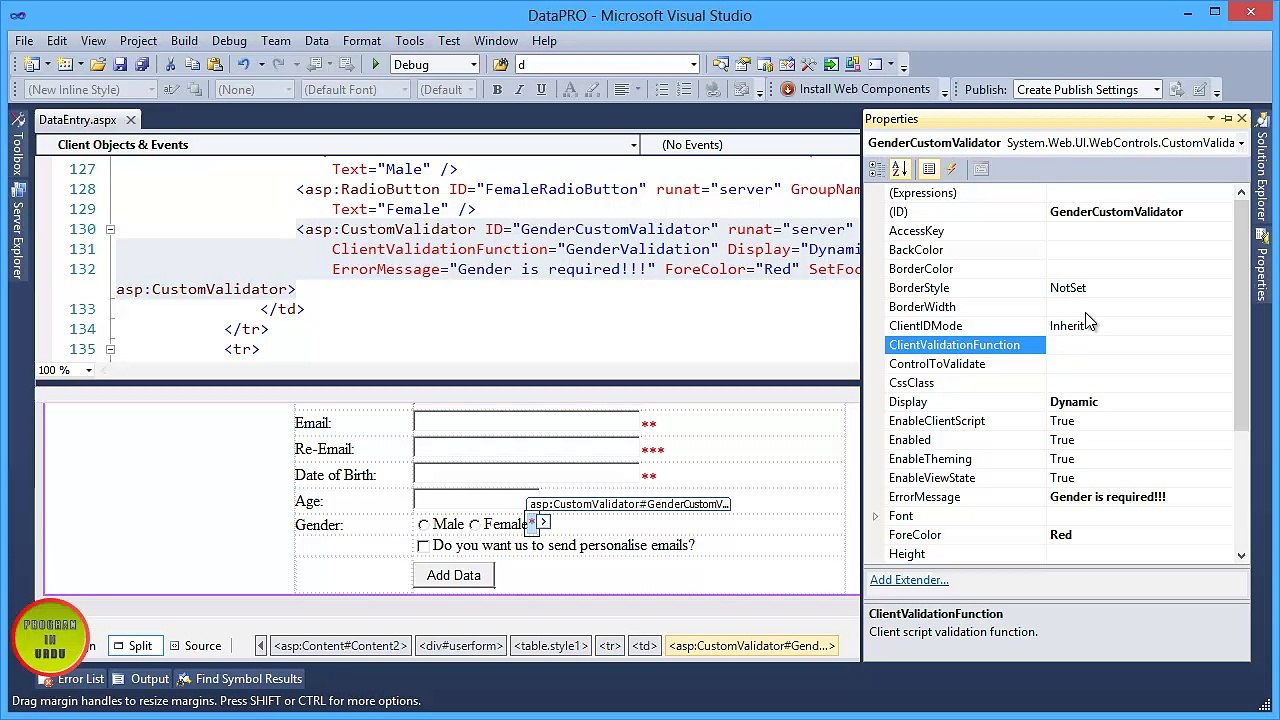The image size is (1280, 720).
Task: Switch Properties to Categorized view
Action: coord(877,169)
